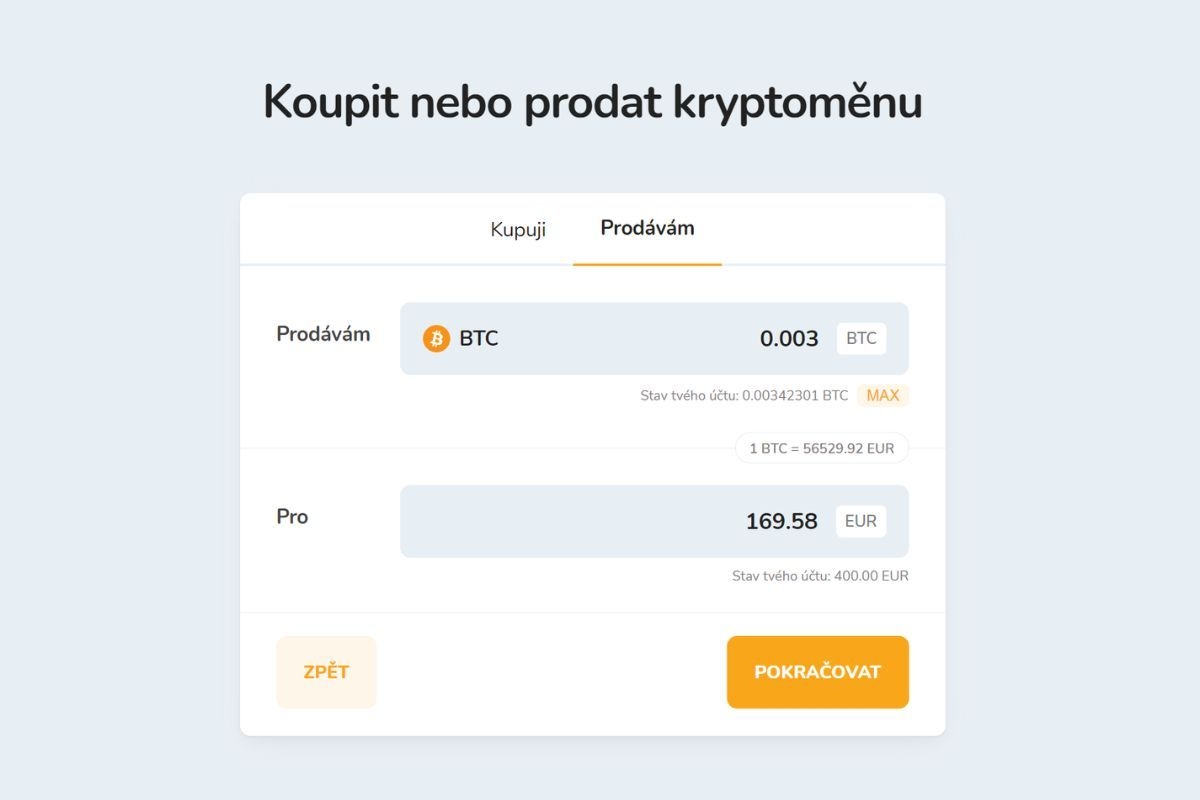
Task: Click the orange Bitcoin logo icon
Action: [436, 339]
